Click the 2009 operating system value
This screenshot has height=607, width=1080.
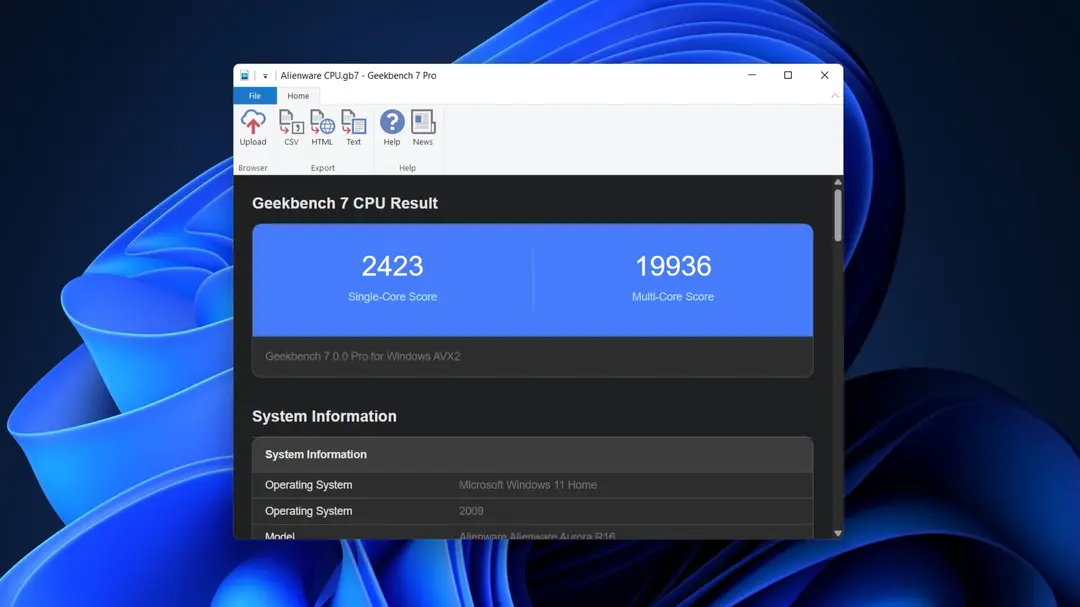pos(471,511)
